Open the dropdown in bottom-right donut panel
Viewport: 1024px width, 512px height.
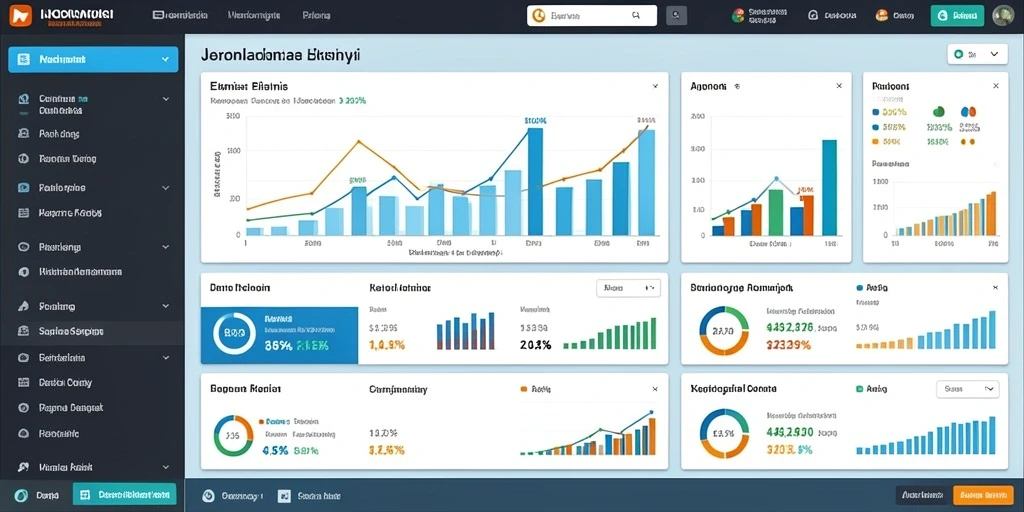[x=968, y=389]
